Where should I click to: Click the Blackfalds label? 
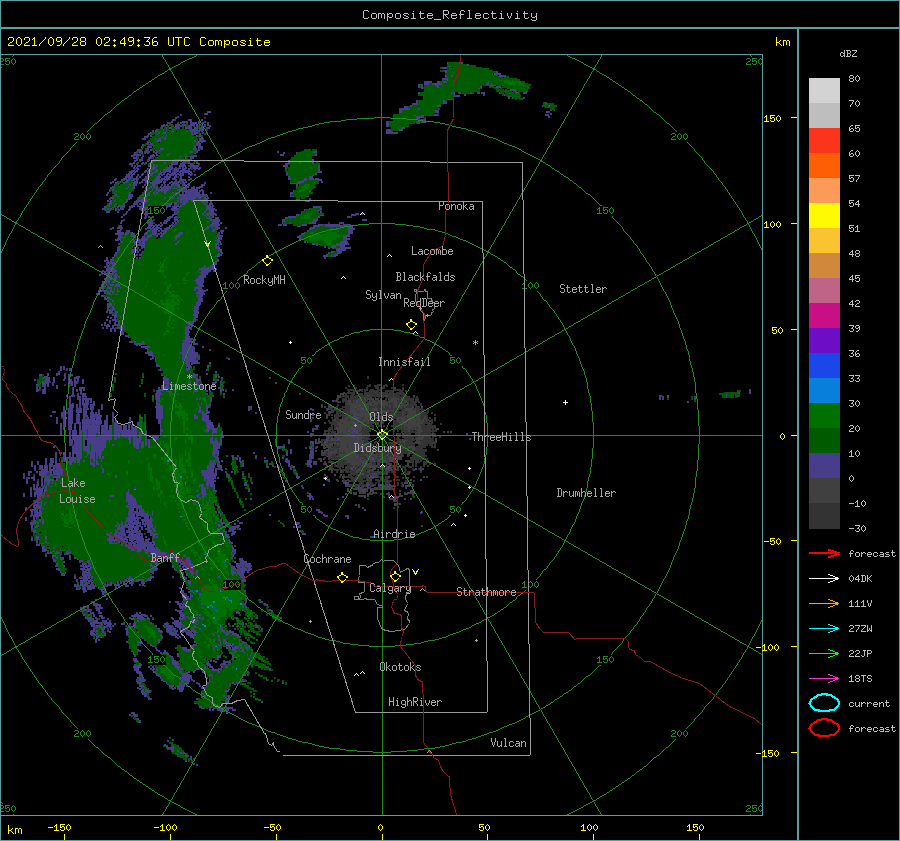(425, 277)
